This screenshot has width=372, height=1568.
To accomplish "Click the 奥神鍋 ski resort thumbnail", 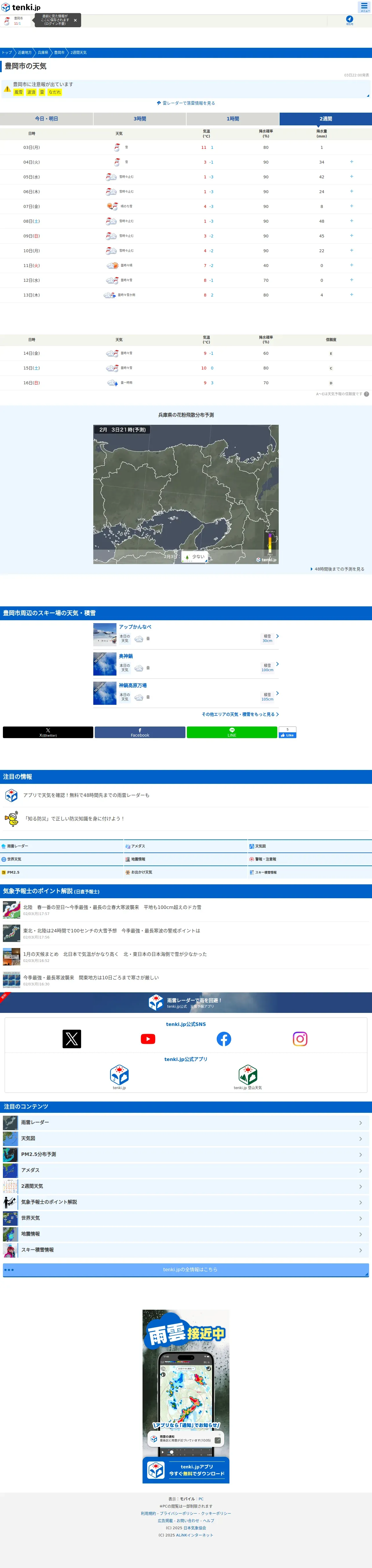I will click(x=105, y=664).
